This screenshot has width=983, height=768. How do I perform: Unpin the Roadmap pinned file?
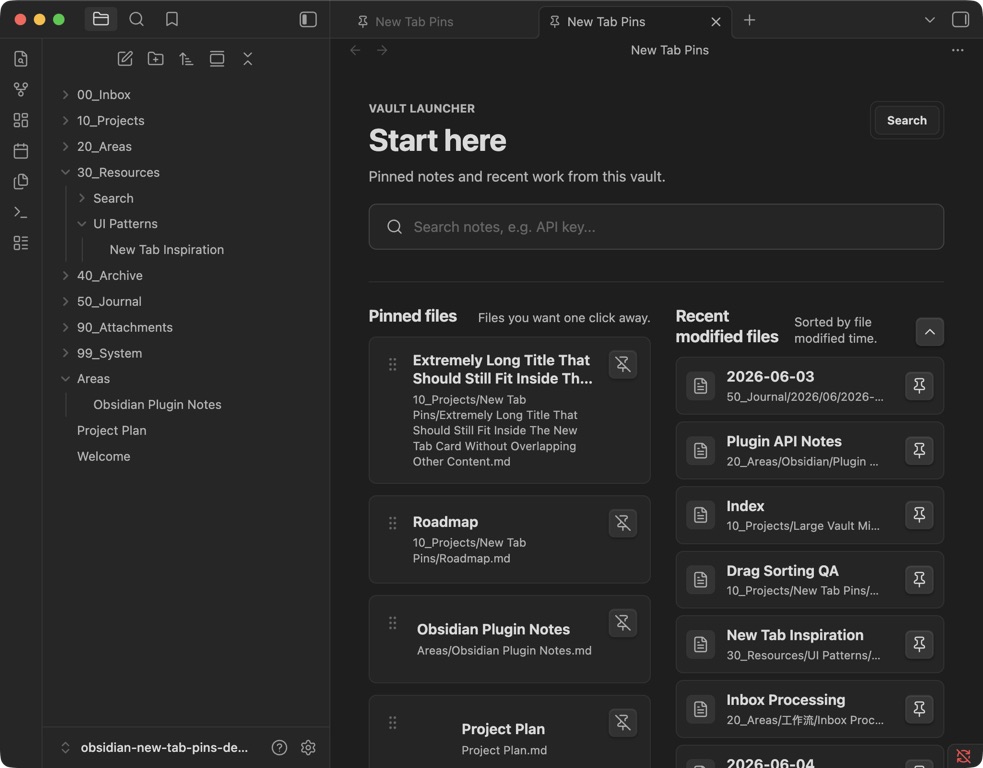[623, 523]
